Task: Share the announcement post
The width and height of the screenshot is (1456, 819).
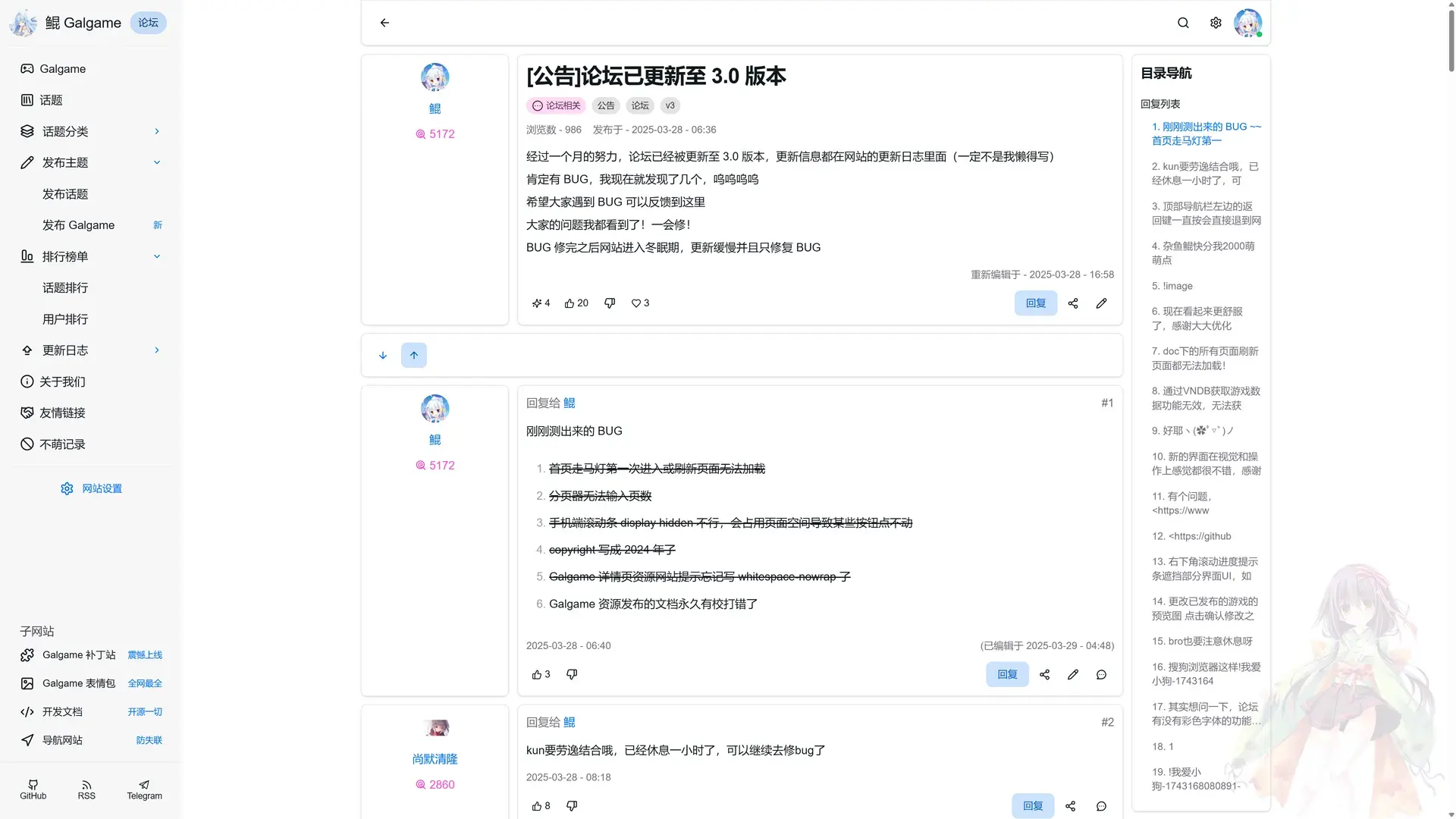Action: (1073, 303)
